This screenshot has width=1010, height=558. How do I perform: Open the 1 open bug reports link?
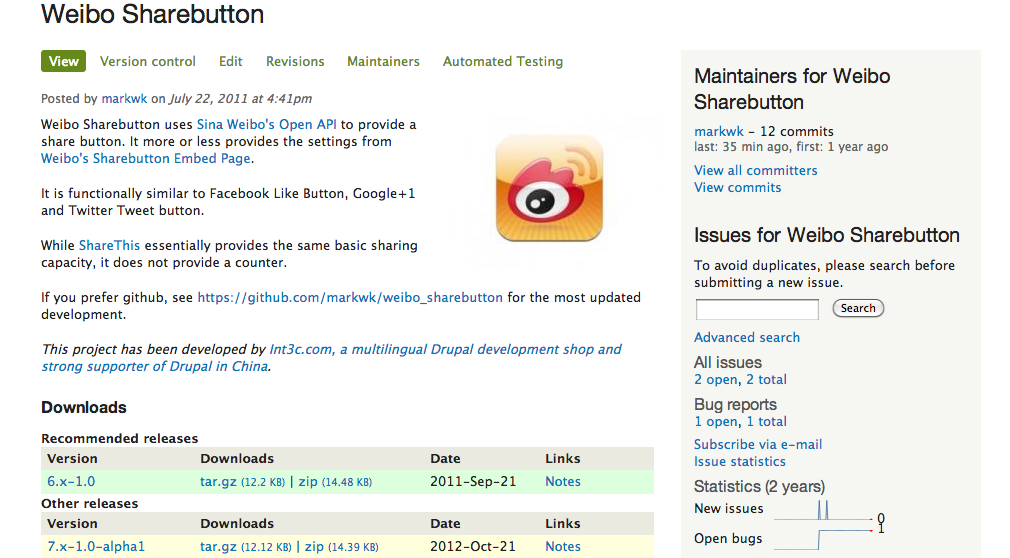coord(716,421)
